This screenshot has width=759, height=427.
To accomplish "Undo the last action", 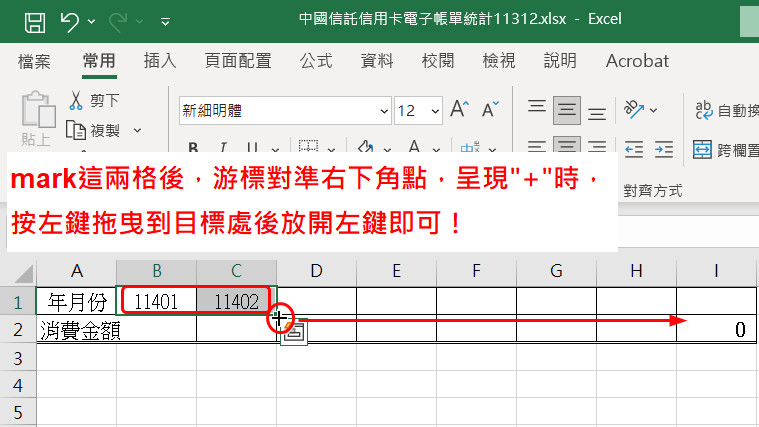I will tap(70, 19).
